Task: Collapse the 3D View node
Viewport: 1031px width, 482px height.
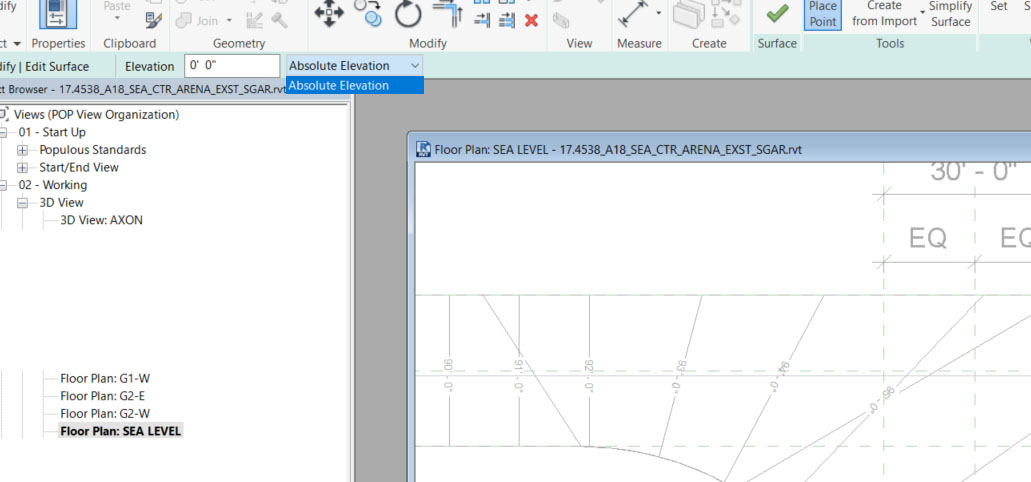Action: (x=23, y=203)
